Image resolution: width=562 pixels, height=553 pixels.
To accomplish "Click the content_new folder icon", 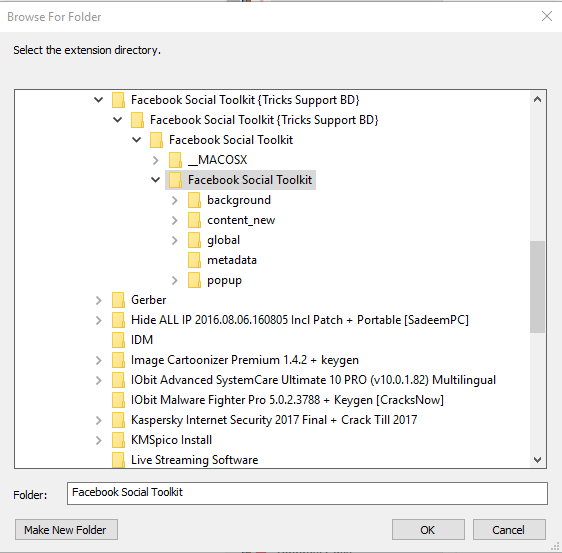I will 194,220.
